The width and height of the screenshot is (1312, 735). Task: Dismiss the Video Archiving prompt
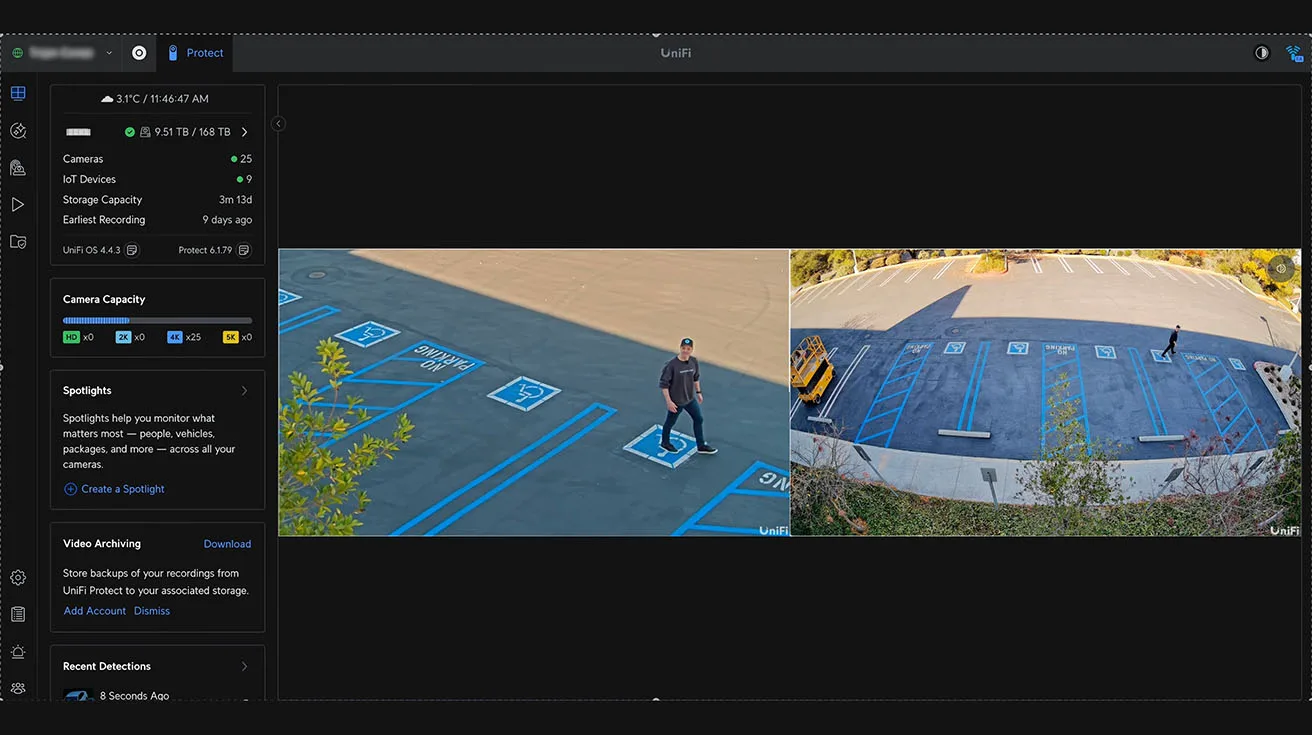pos(152,611)
